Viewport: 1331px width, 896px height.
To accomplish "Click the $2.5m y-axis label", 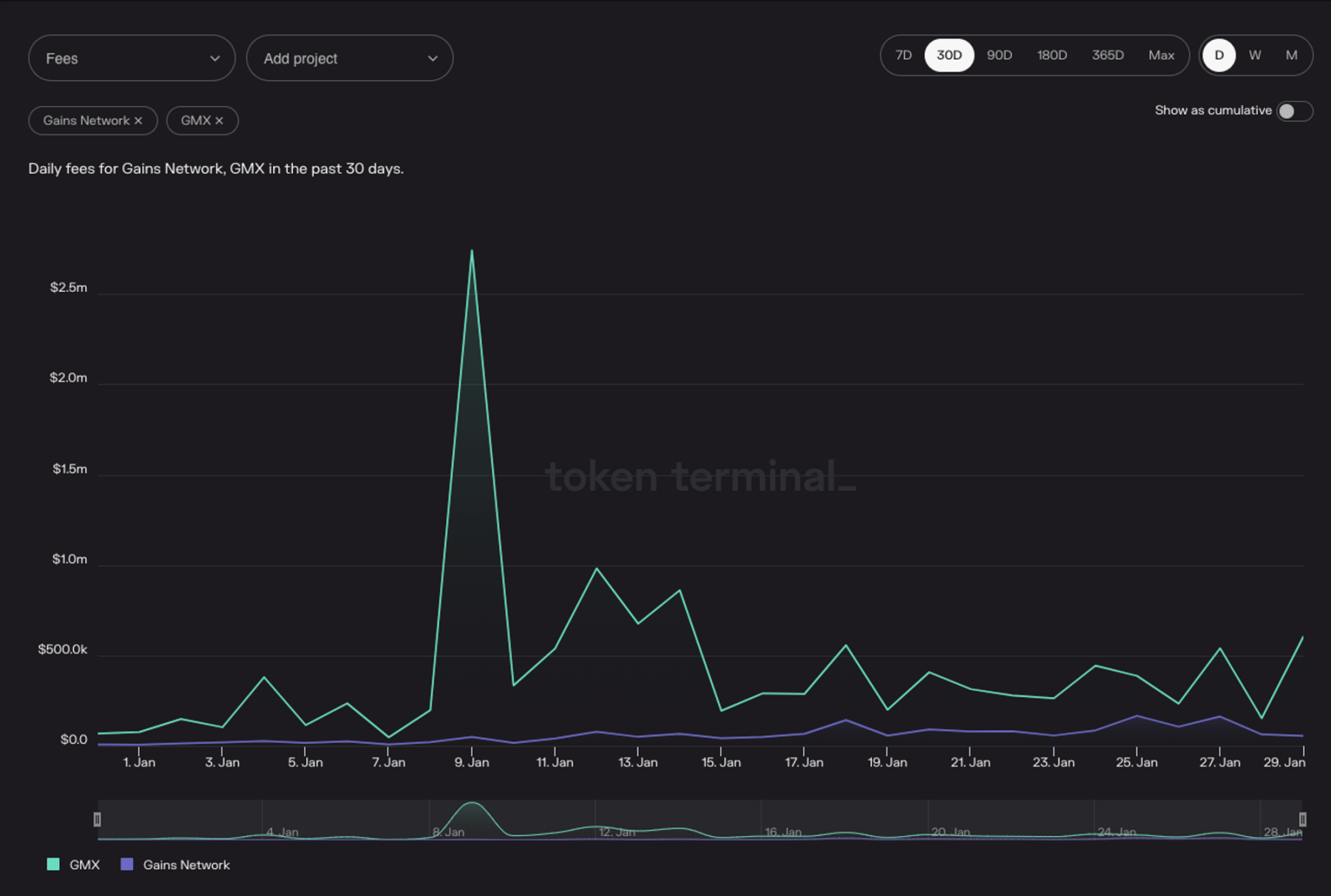I will point(69,288).
